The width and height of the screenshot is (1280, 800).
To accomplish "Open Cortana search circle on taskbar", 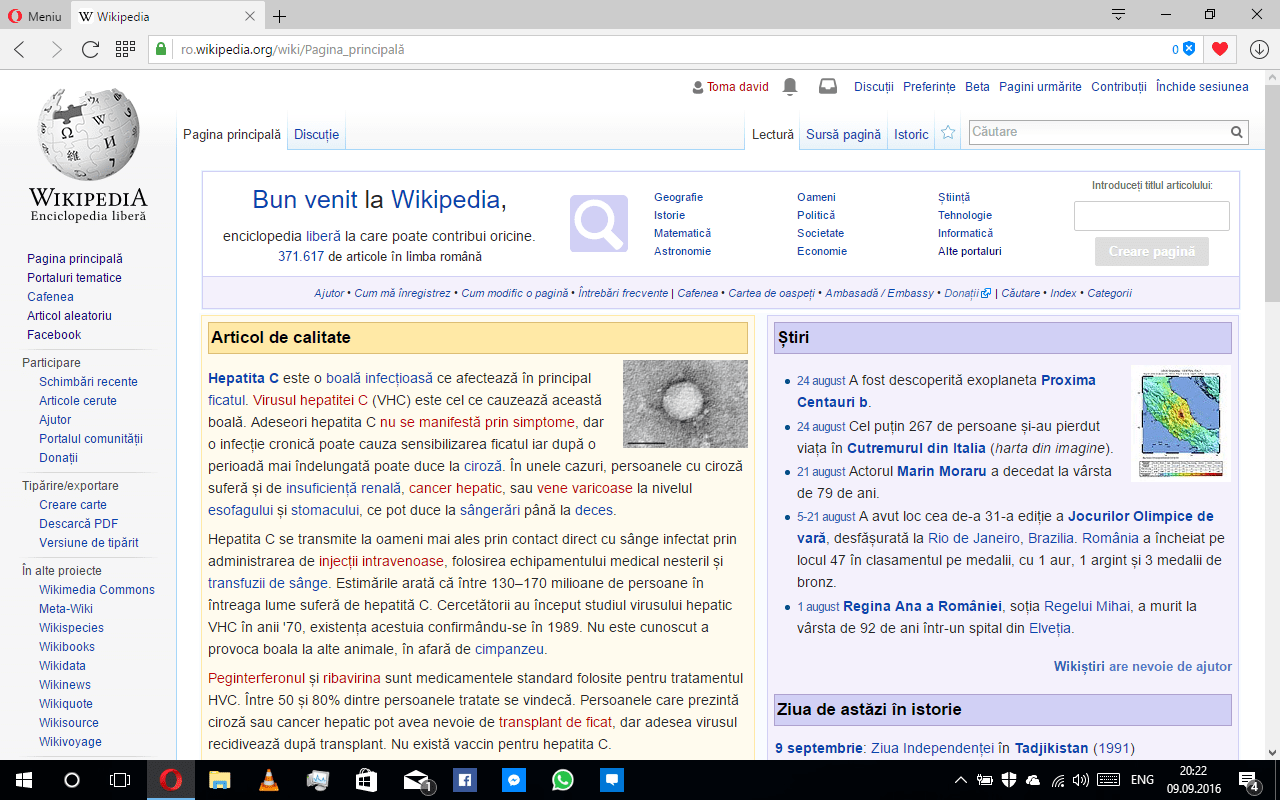I will coord(72,780).
